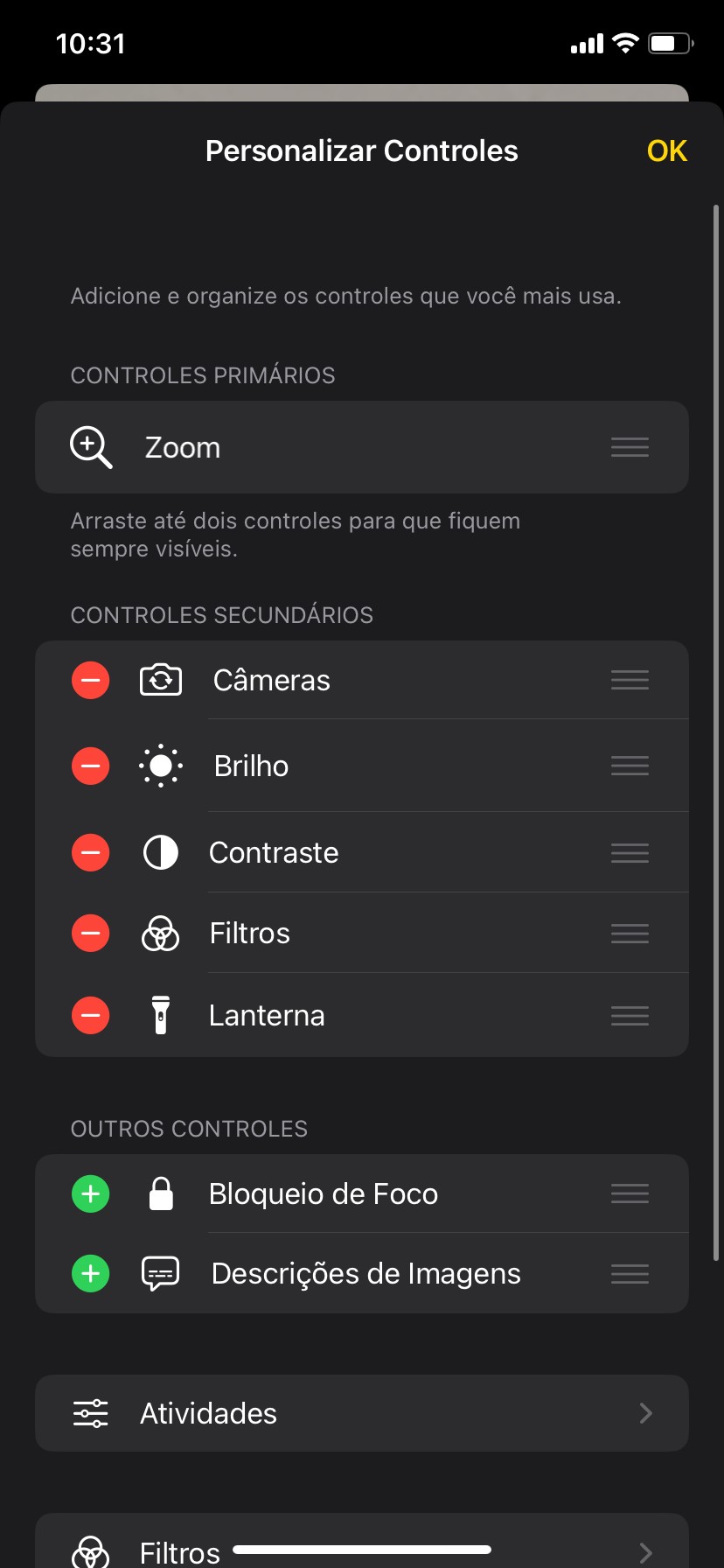Tap the Brilho sun icon

click(x=161, y=766)
